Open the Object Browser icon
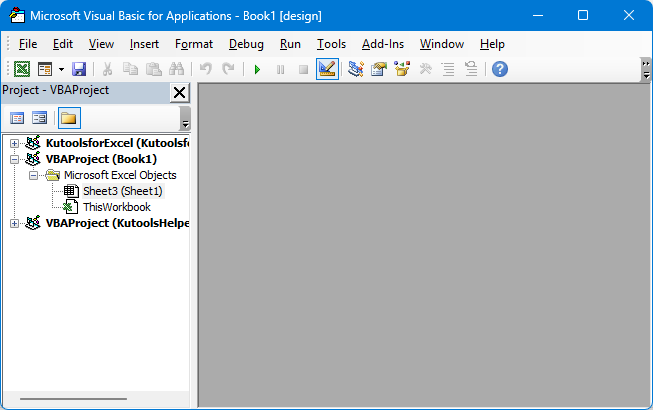 tap(402, 69)
